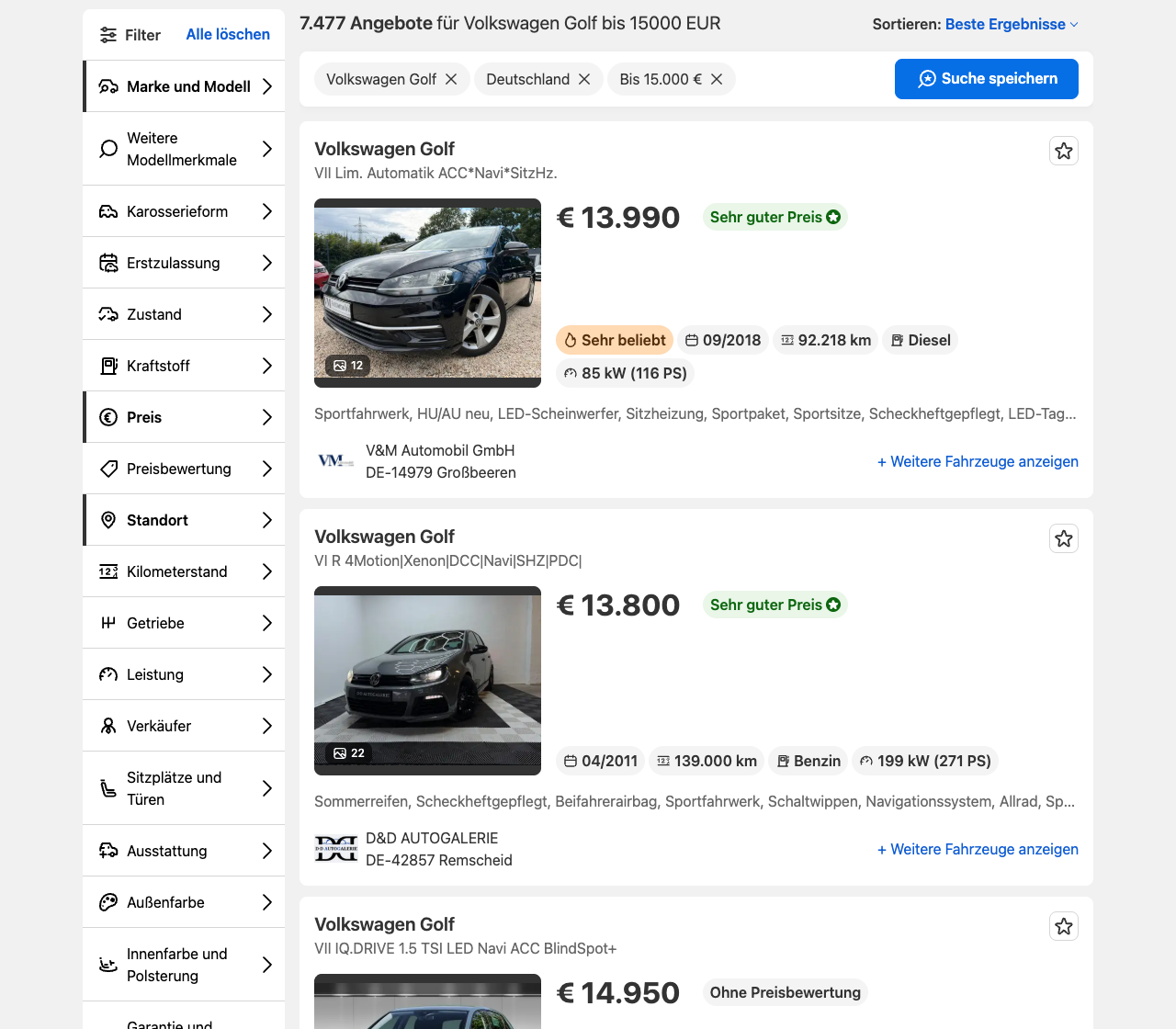Remove the Volkswagen Golf filter chip

click(451, 79)
